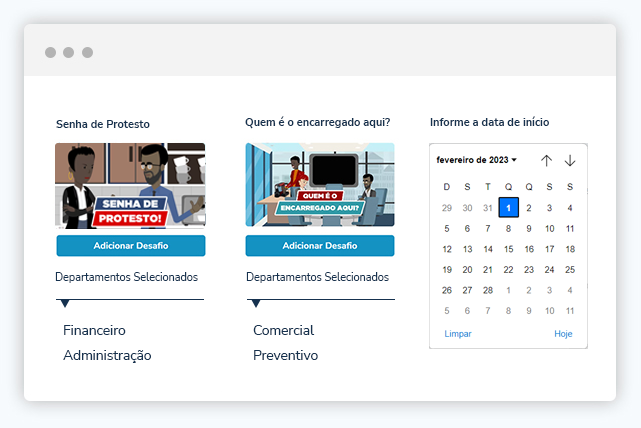Image resolution: width=641 pixels, height=428 pixels.
Task: Open the Quem é o encarregado aqui thumbnail
Action: [x=320, y=185]
